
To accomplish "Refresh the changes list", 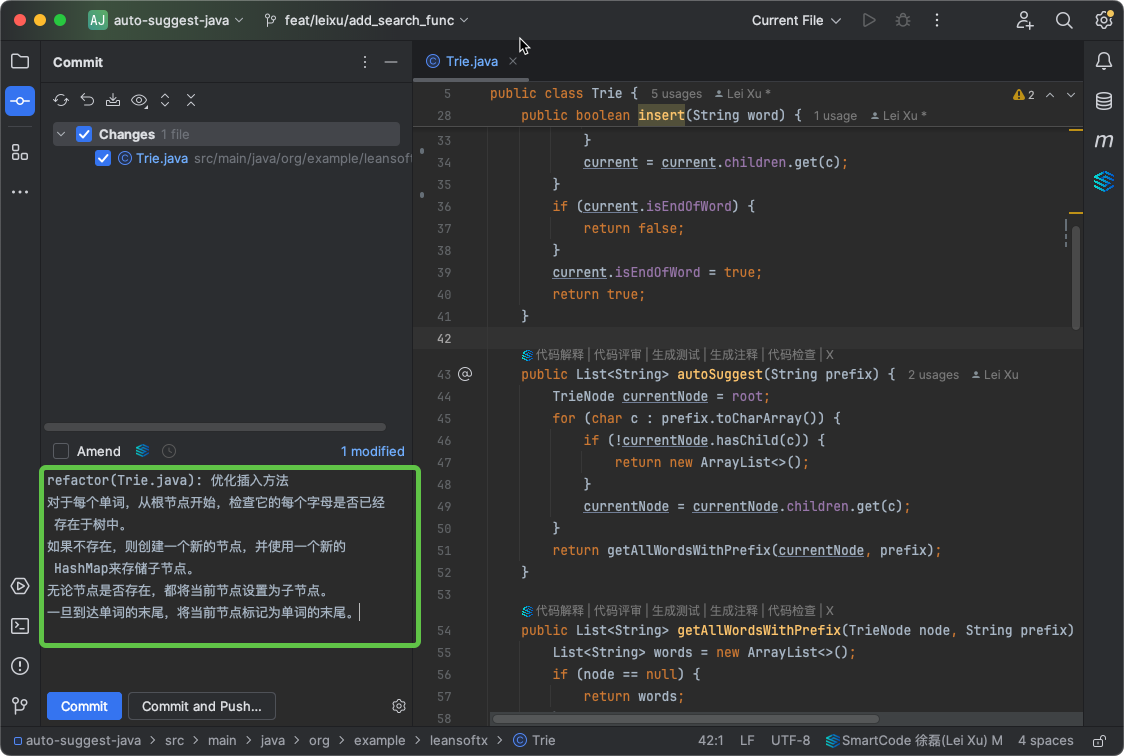I will (61, 100).
